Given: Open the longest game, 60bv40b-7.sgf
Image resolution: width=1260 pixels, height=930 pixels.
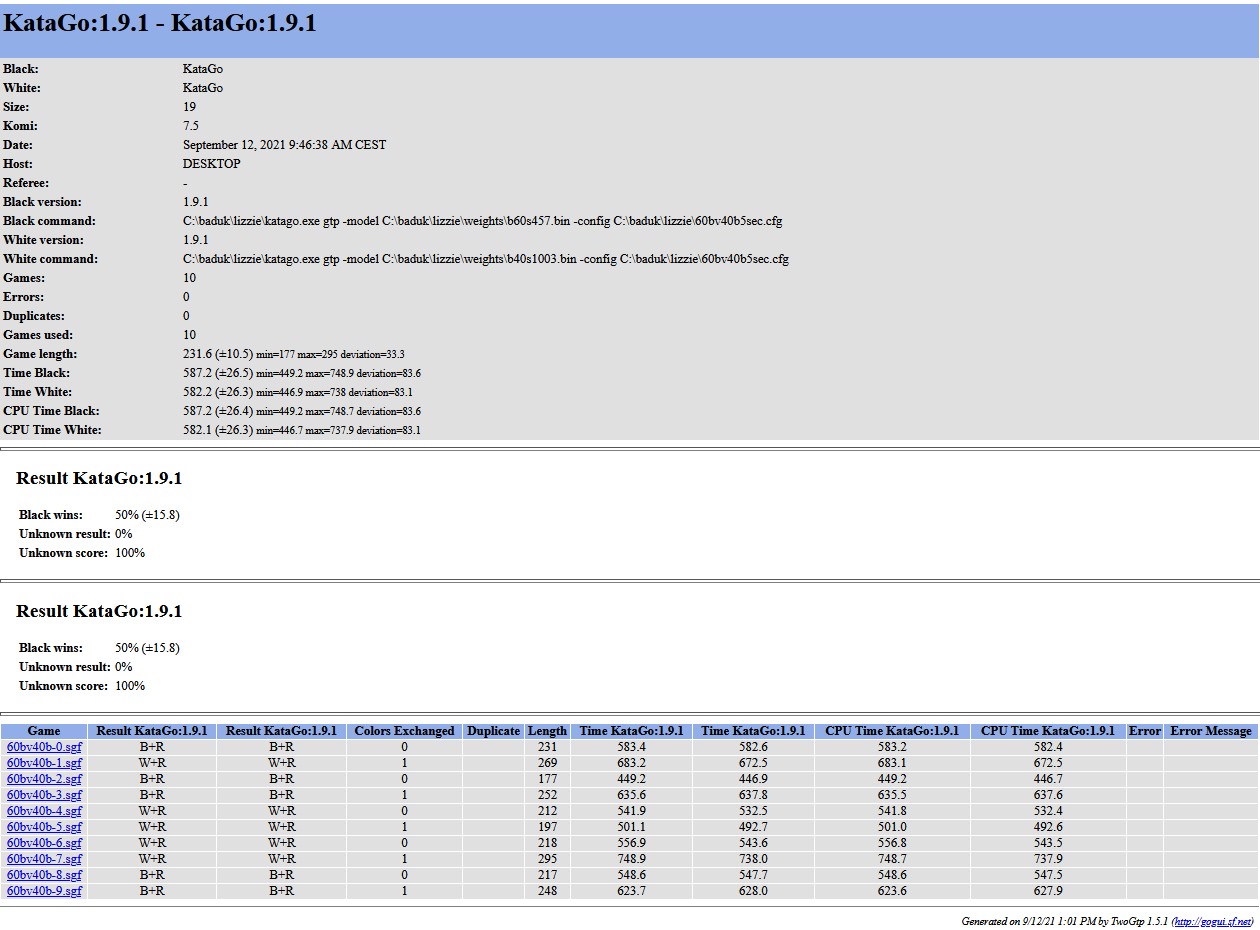Looking at the screenshot, I should (x=44, y=859).
